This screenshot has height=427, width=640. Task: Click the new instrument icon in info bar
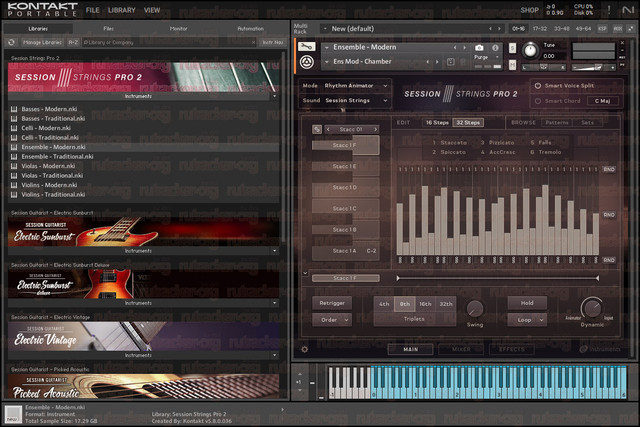pos(13,414)
